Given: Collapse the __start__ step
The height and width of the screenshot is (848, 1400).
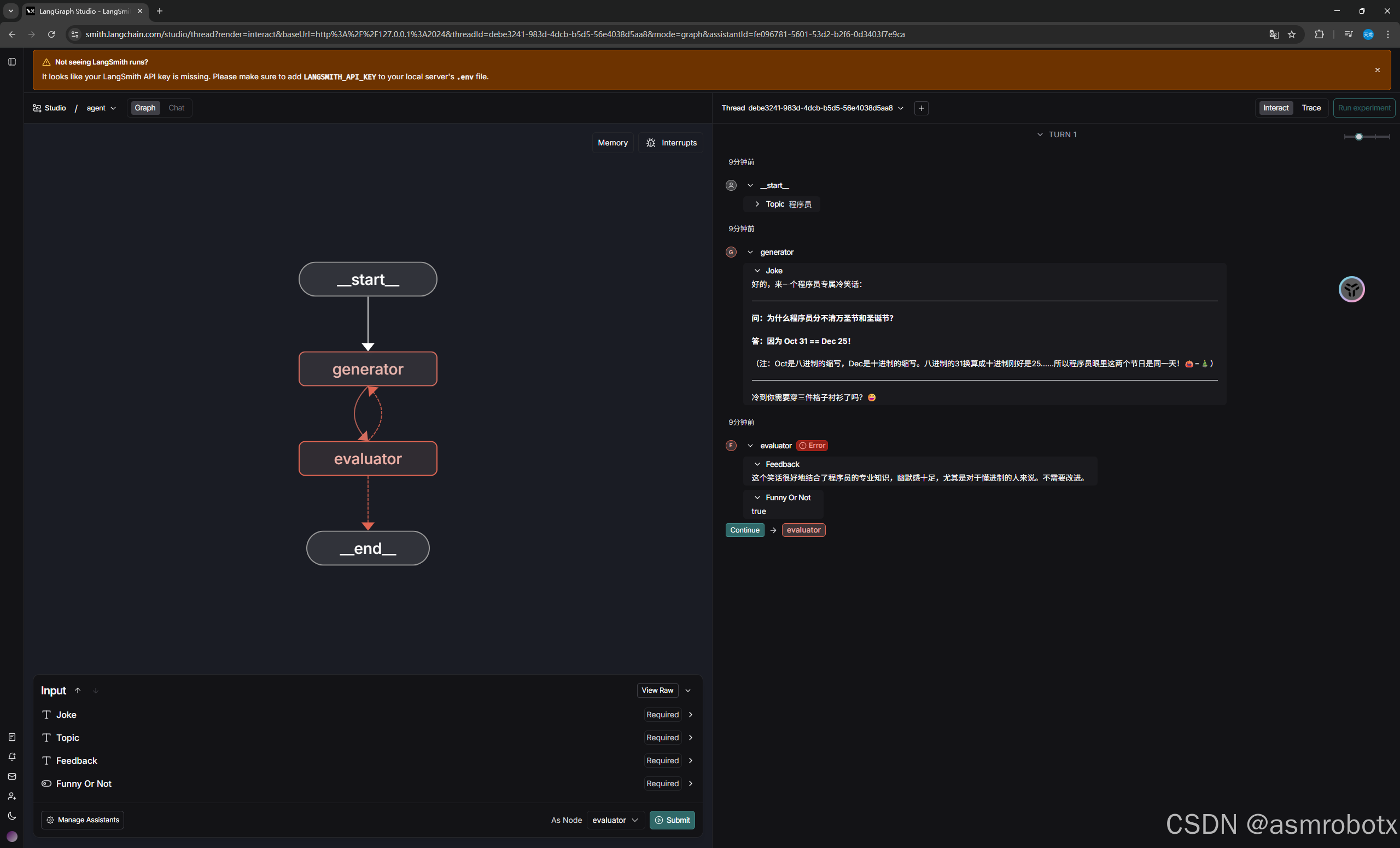Looking at the screenshot, I should [750, 185].
